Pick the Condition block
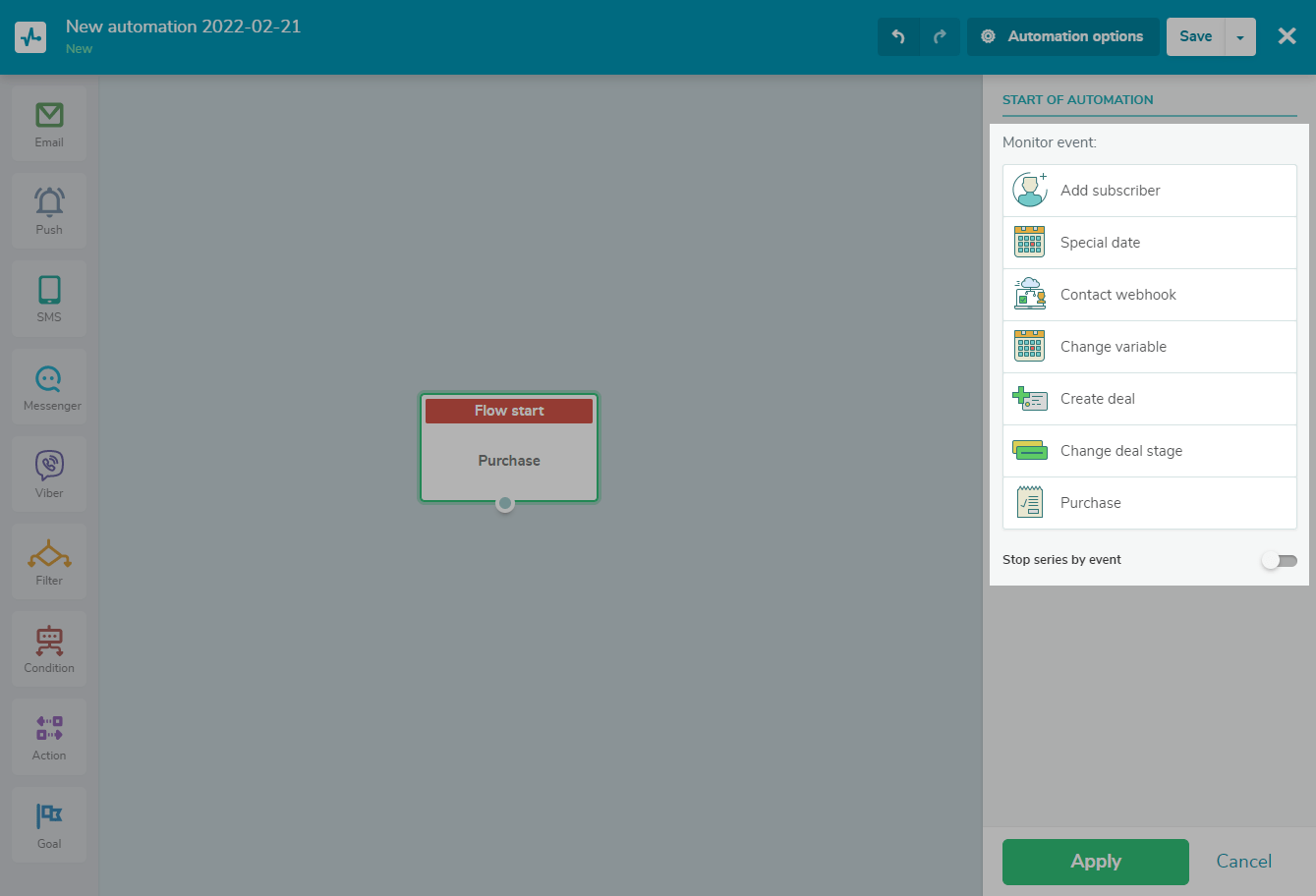 pos(48,647)
